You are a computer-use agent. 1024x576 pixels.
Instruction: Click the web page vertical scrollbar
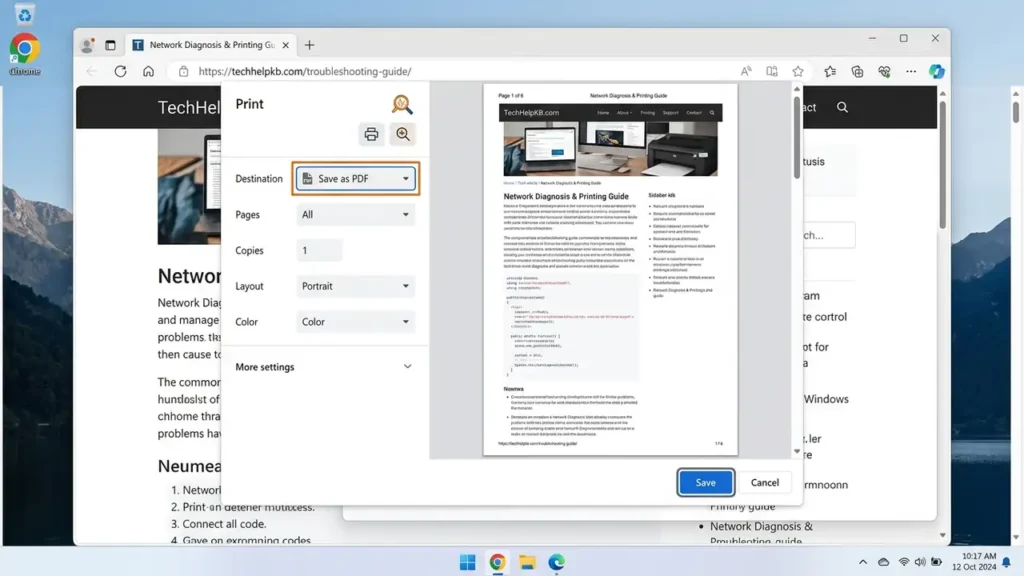[942, 165]
